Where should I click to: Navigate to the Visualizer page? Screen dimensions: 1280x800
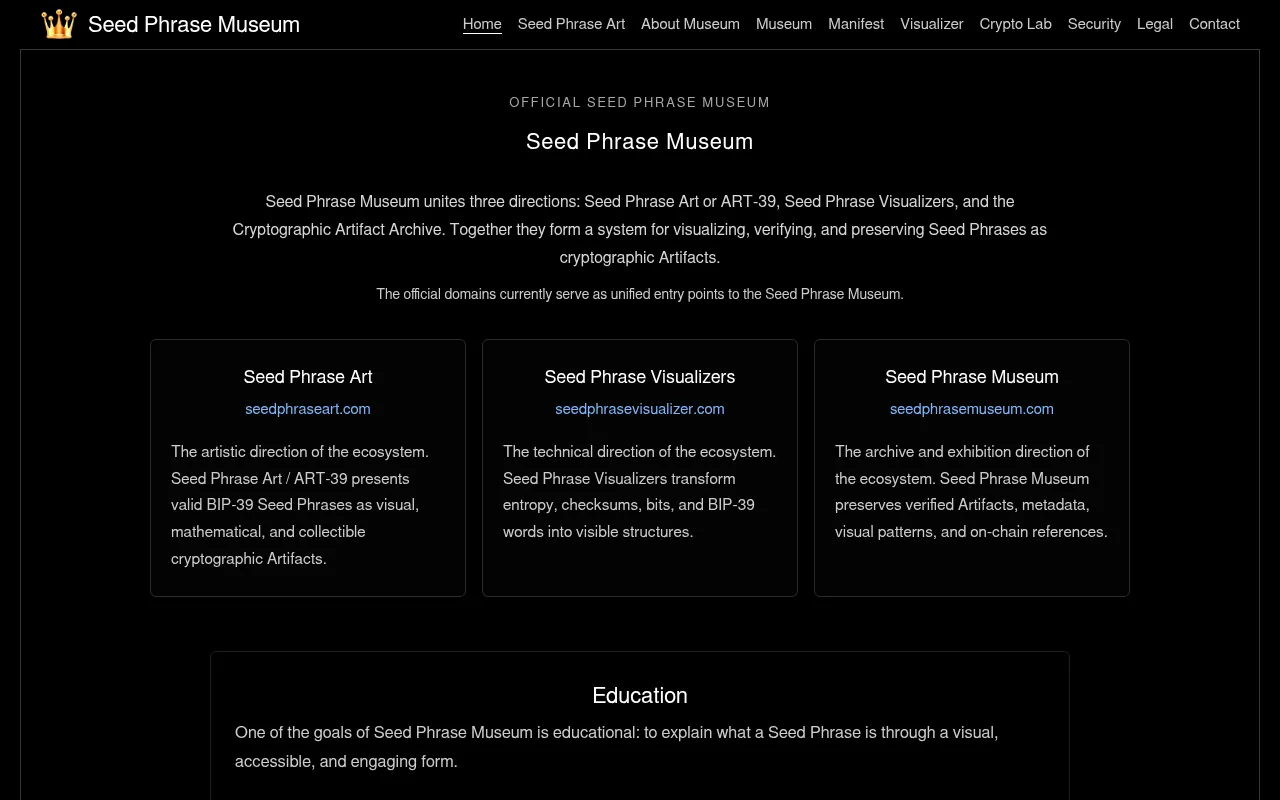932,24
